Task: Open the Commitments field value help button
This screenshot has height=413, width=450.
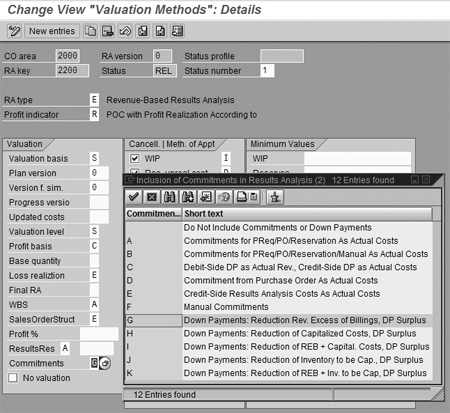Action: coord(105,363)
